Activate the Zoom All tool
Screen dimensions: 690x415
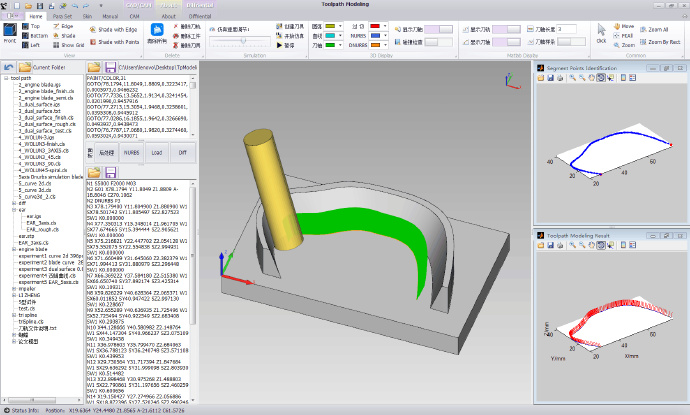(654, 28)
